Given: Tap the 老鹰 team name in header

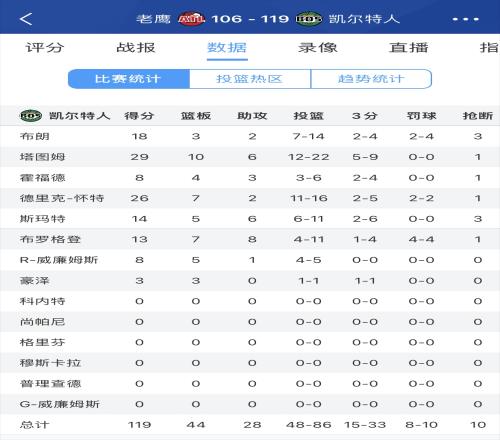Looking at the screenshot, I should point(153,19).
